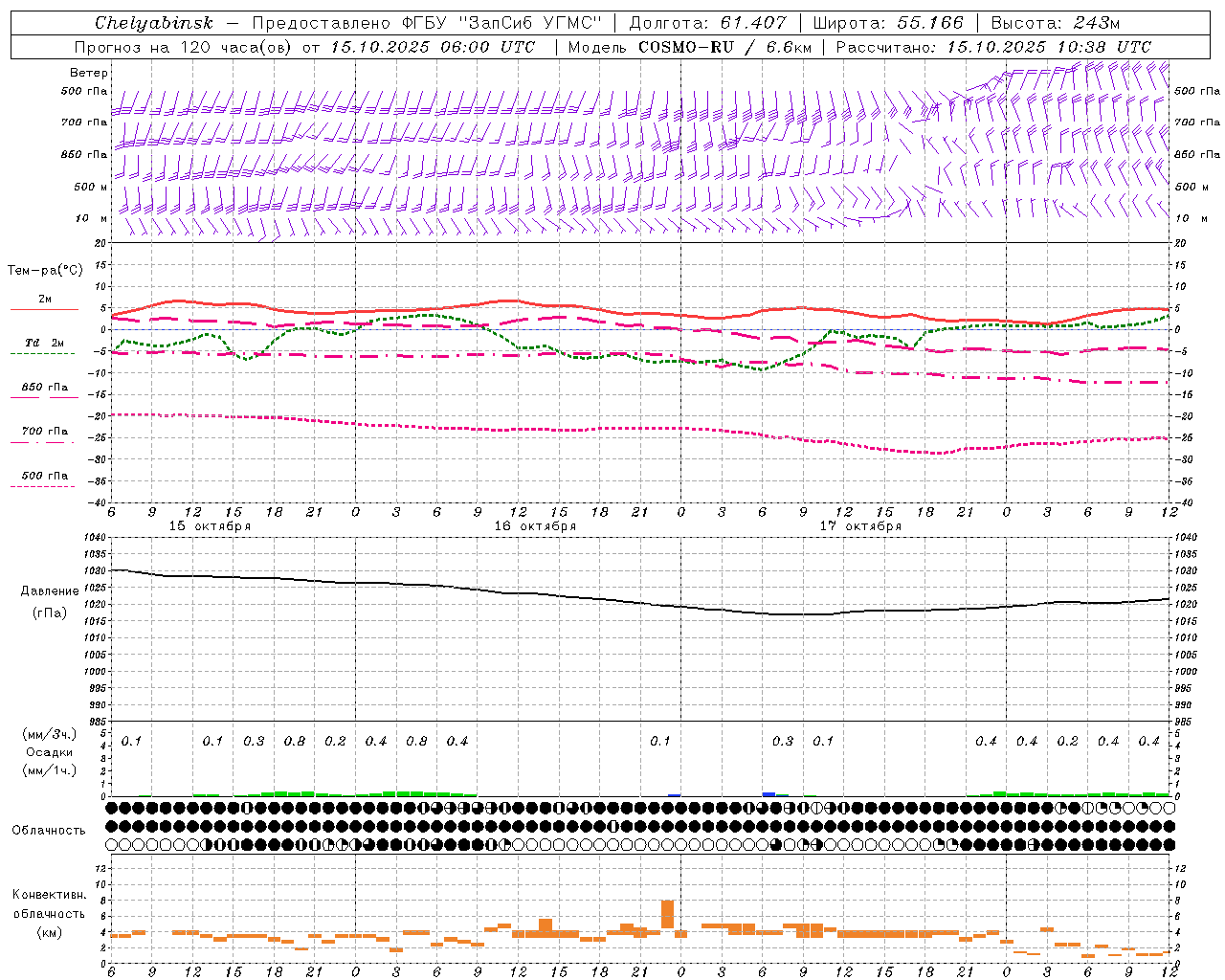This screenshot has height=980, width=1225.
Task: Click the Ветер wind panel label
Action: click(x=89, y=73)
